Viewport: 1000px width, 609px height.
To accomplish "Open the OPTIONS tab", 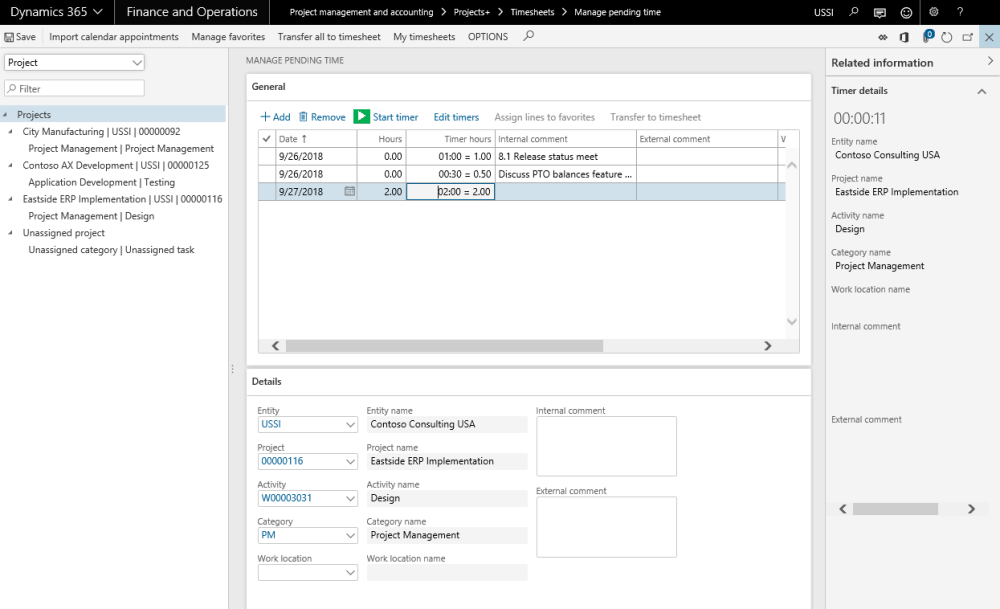I will pos(488,37).
